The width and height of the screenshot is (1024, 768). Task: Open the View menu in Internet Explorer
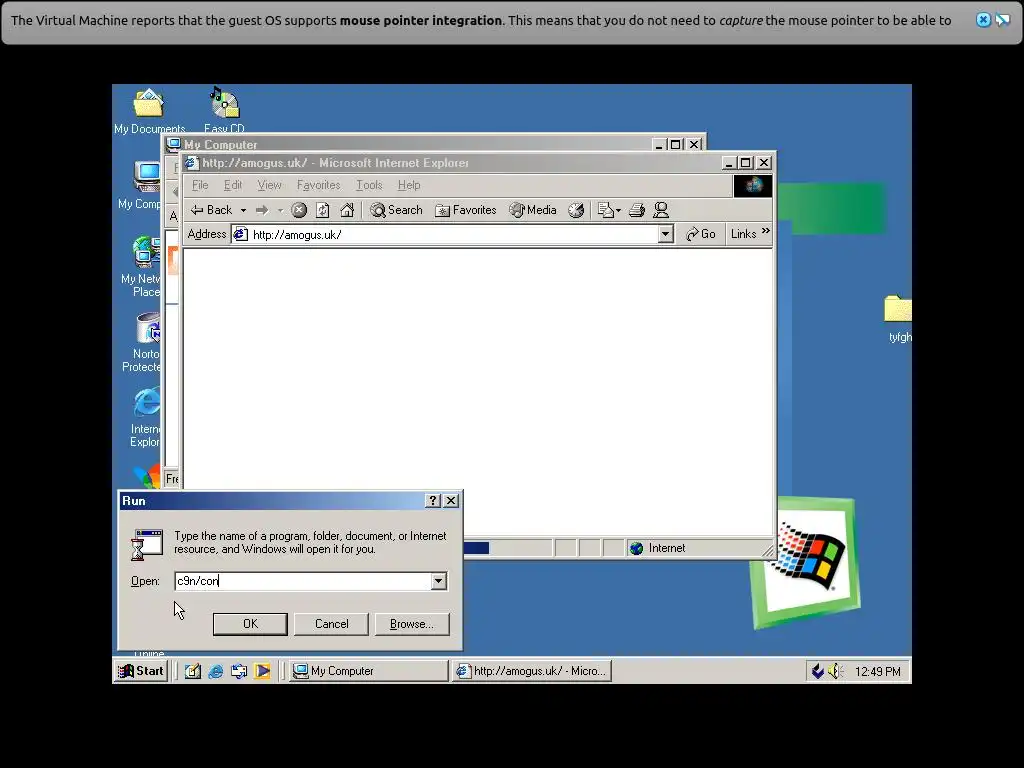point(269,185)
